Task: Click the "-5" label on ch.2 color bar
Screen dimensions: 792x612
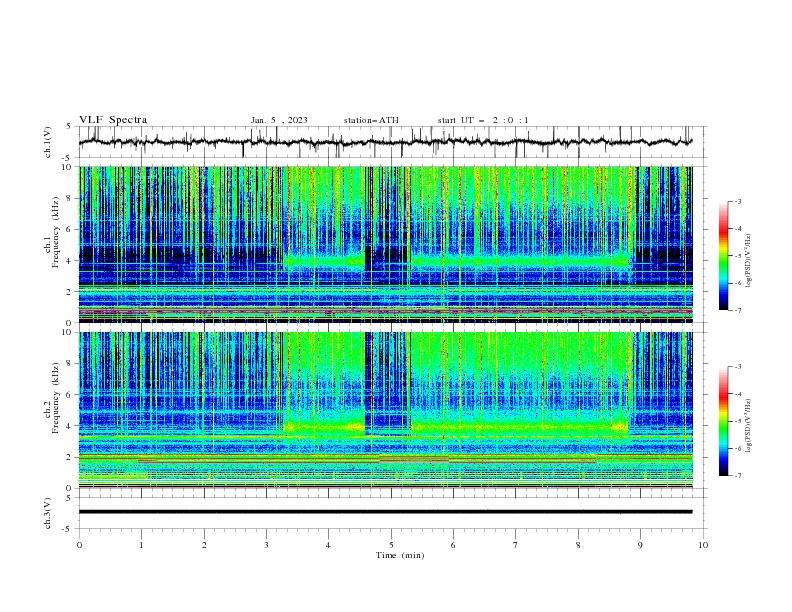Action: 738,421
